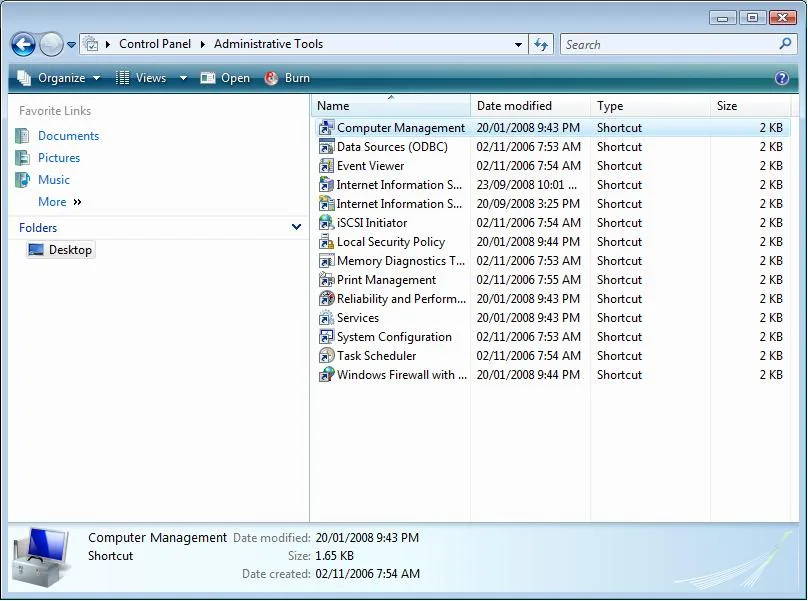This screenshot has width=808, height=601.
Task: Click icon of Internet Information item dated 23/09/2008
Action: (x=326, y=185)
